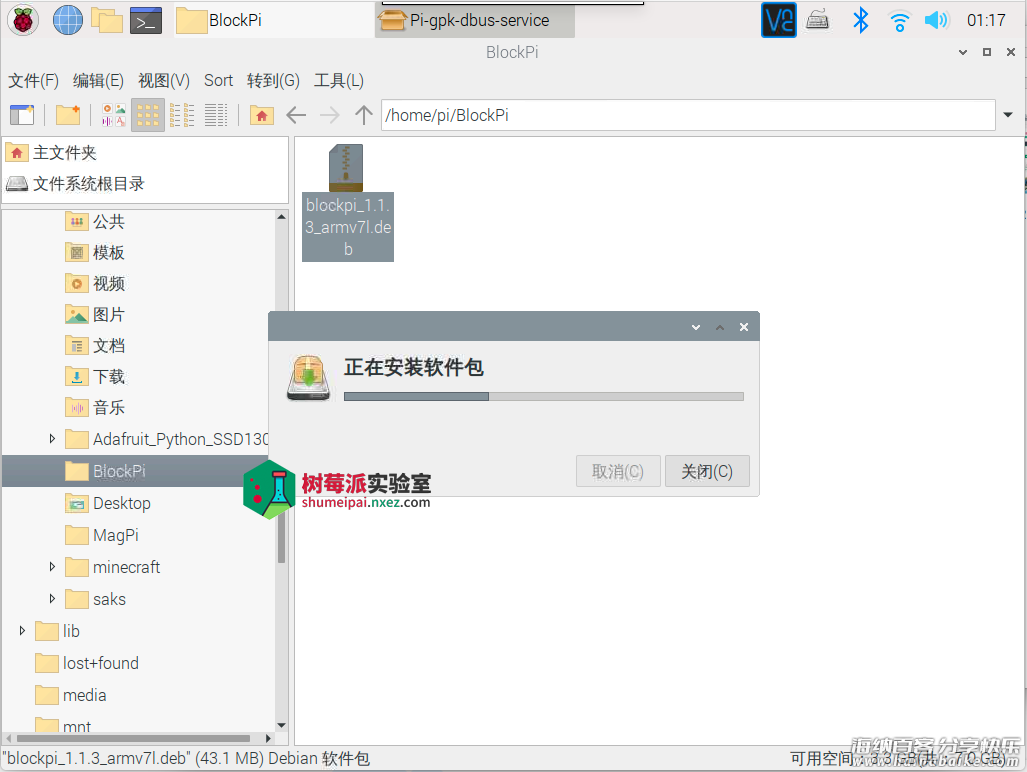Select the blockpi_1.1.3_armv7l.deb file
The height and width of the screenshot is (772, 1027).
pyautogui.click(x=348, y=203)
